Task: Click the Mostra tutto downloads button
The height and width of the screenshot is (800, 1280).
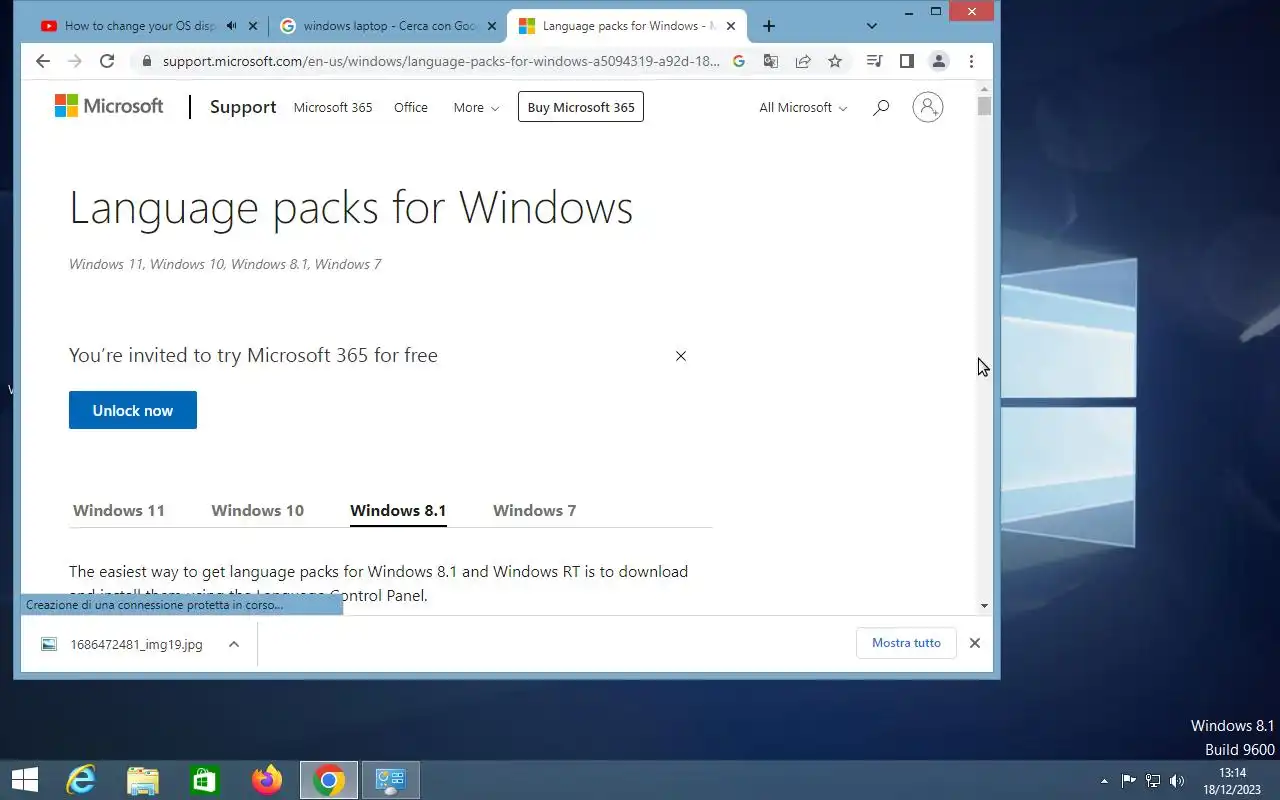Action: tap(906, 643)
